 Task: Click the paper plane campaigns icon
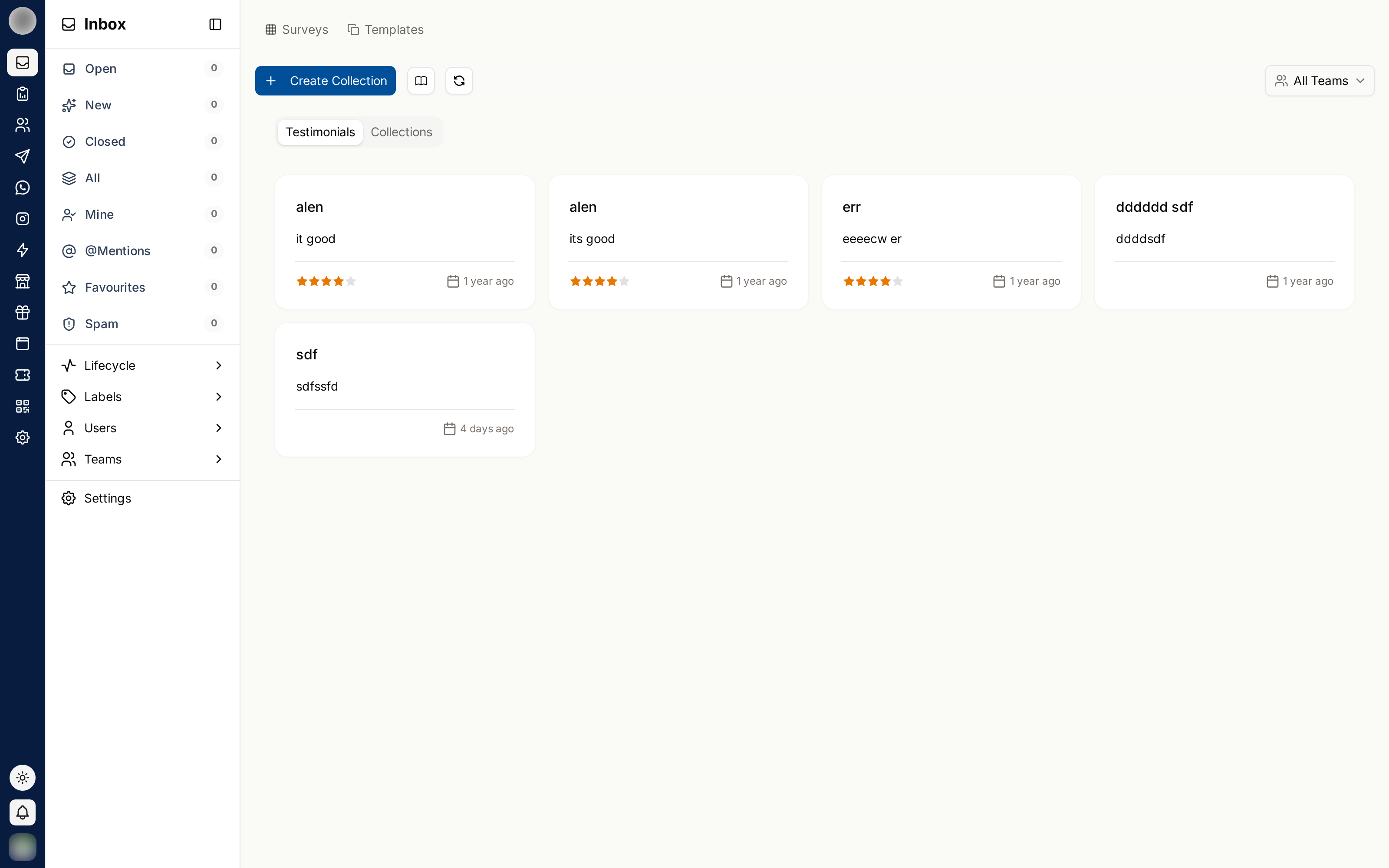23,156
